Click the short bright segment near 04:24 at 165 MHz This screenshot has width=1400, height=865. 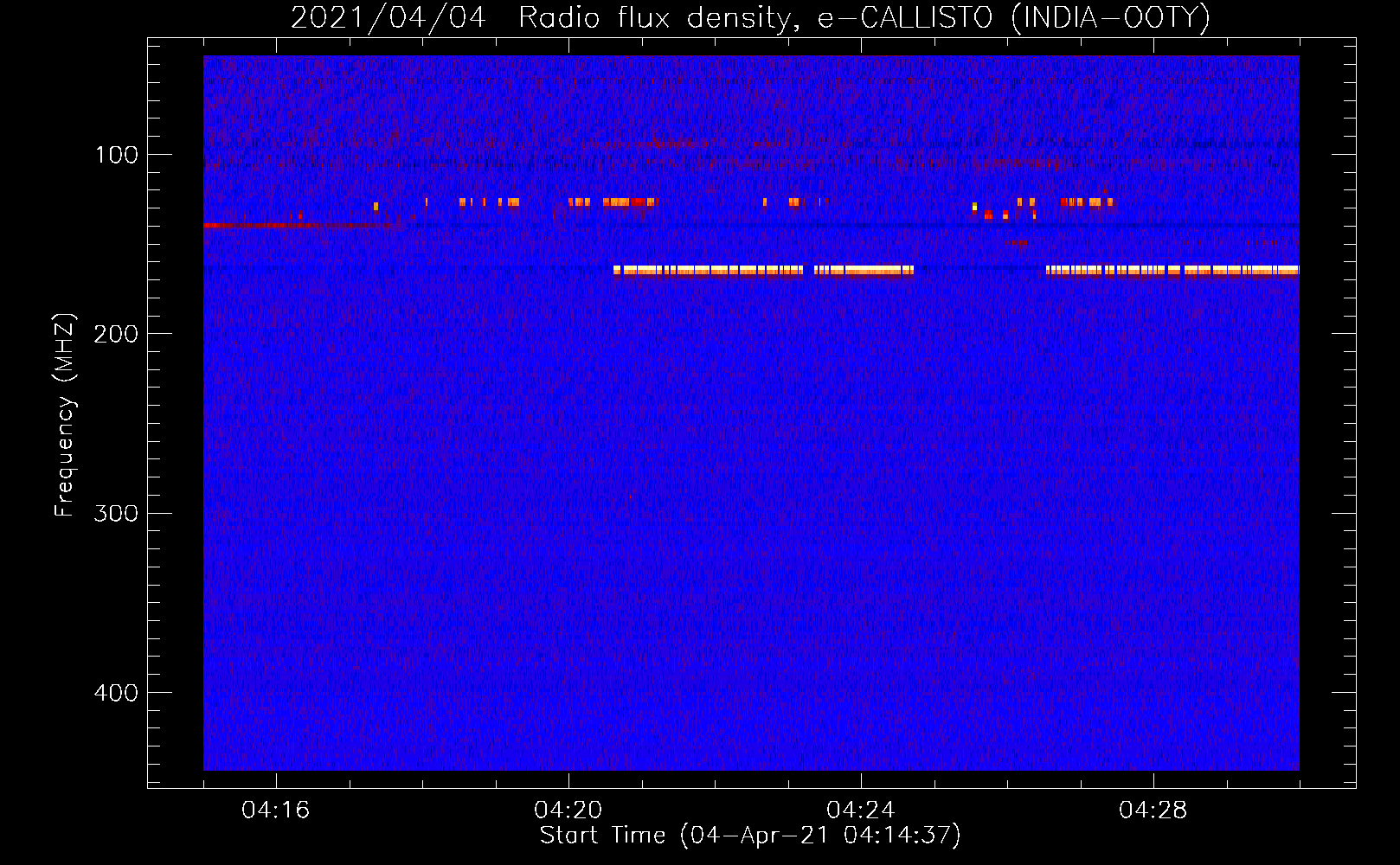click(x=864, y=270)
